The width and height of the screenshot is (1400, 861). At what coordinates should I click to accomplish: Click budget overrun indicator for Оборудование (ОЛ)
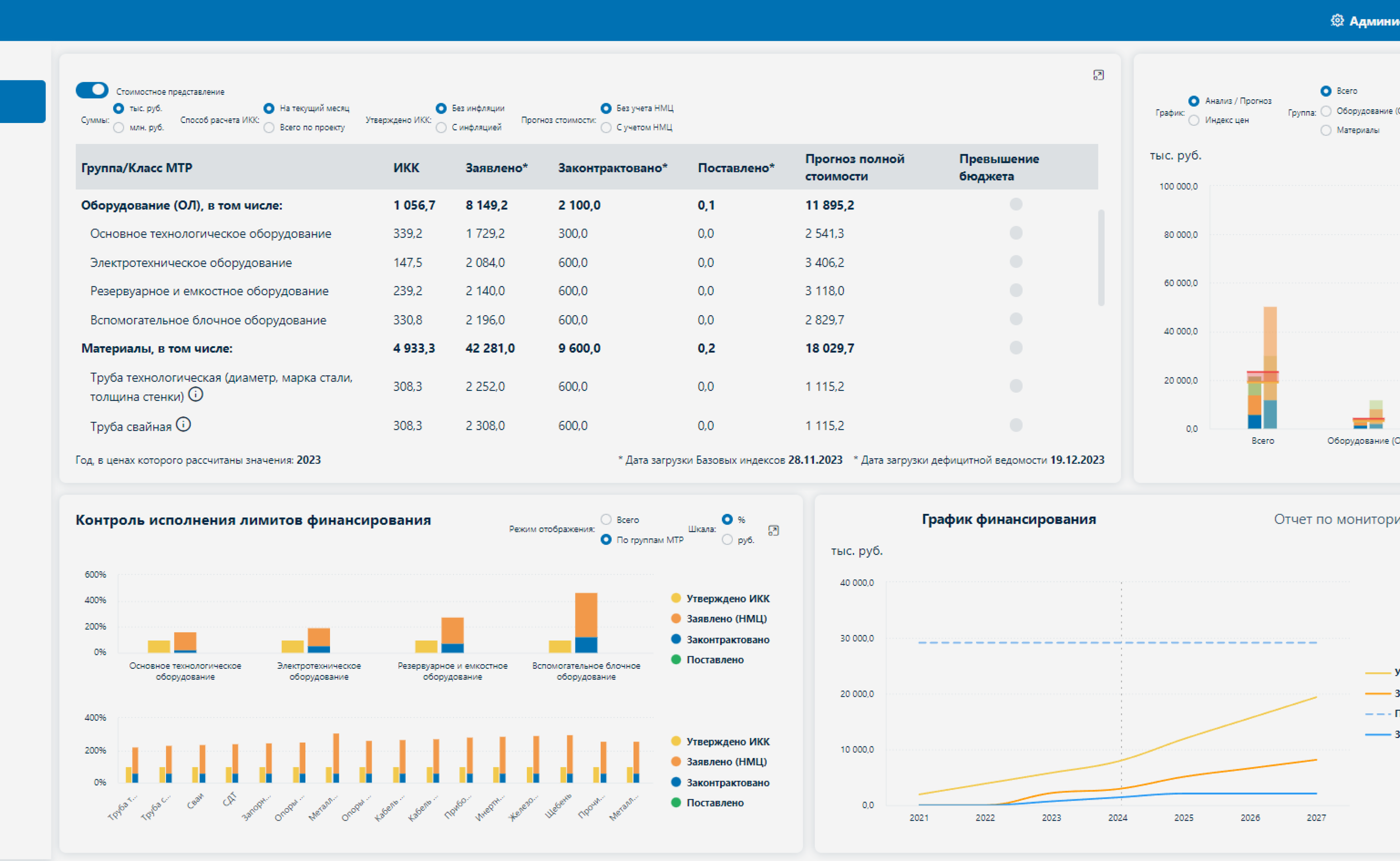coord(1016,204)
